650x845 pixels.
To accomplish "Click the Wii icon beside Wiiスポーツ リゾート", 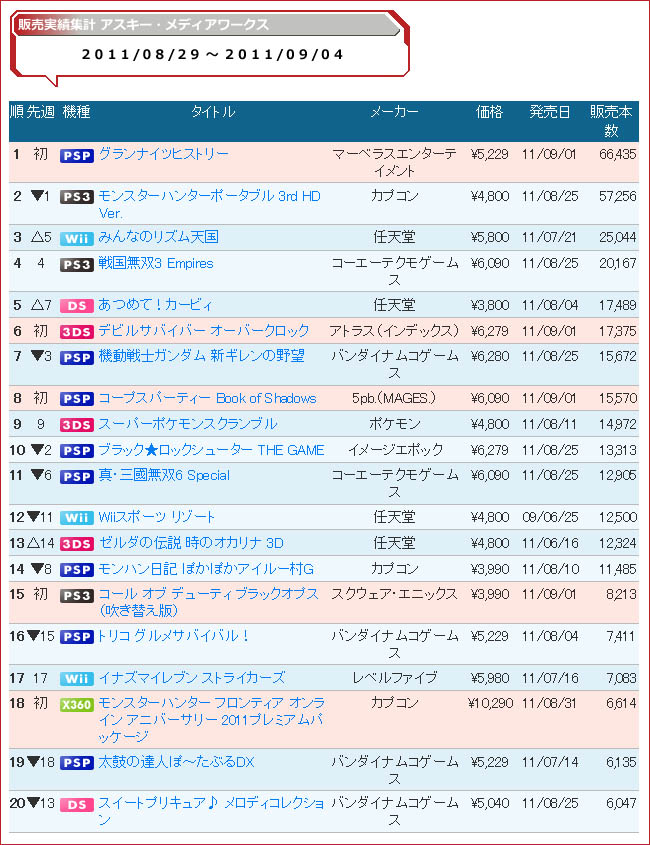I will [x=77, y=518].
